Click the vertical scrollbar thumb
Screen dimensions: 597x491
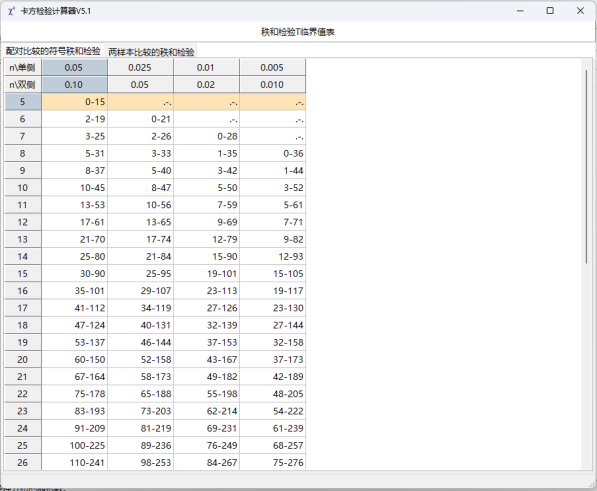pyautogui.click(x=586, y=166)
